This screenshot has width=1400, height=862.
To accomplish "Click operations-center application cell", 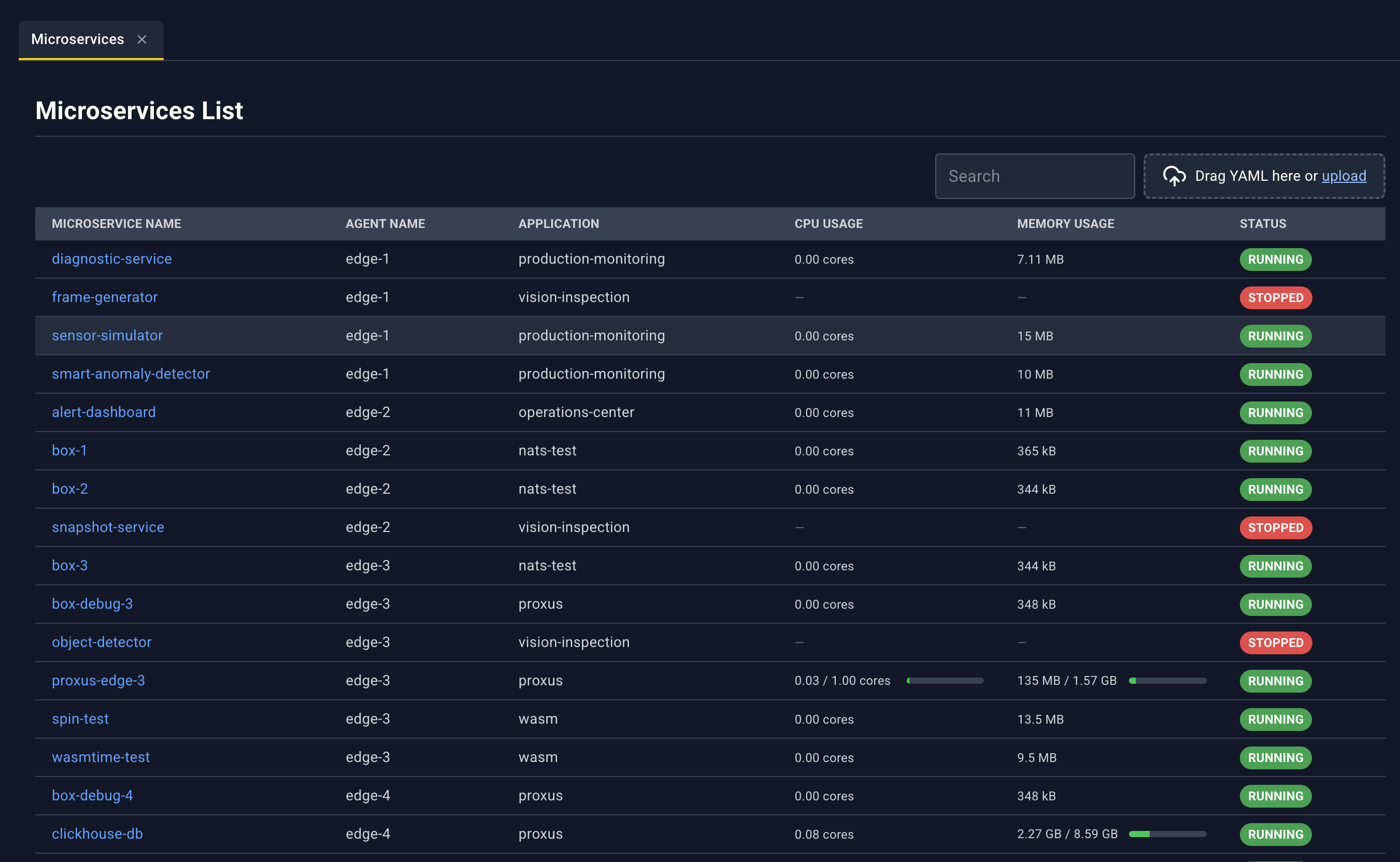I will [x=576, y=412].
